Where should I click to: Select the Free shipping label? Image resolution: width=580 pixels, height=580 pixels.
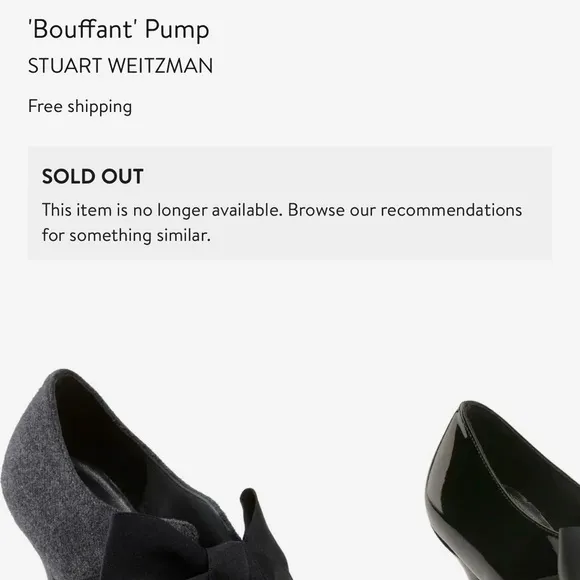(80, 107)
